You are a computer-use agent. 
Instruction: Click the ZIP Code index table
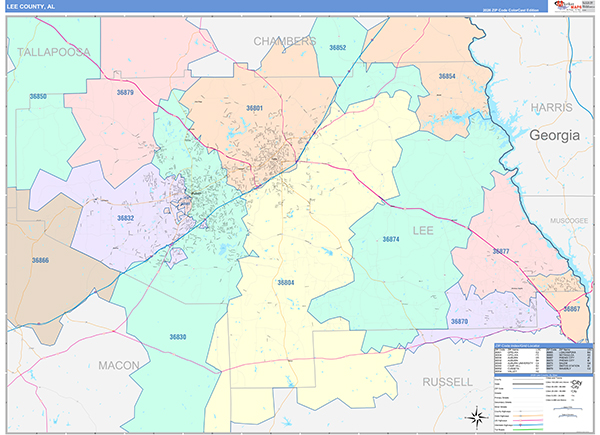coord(543,359)
